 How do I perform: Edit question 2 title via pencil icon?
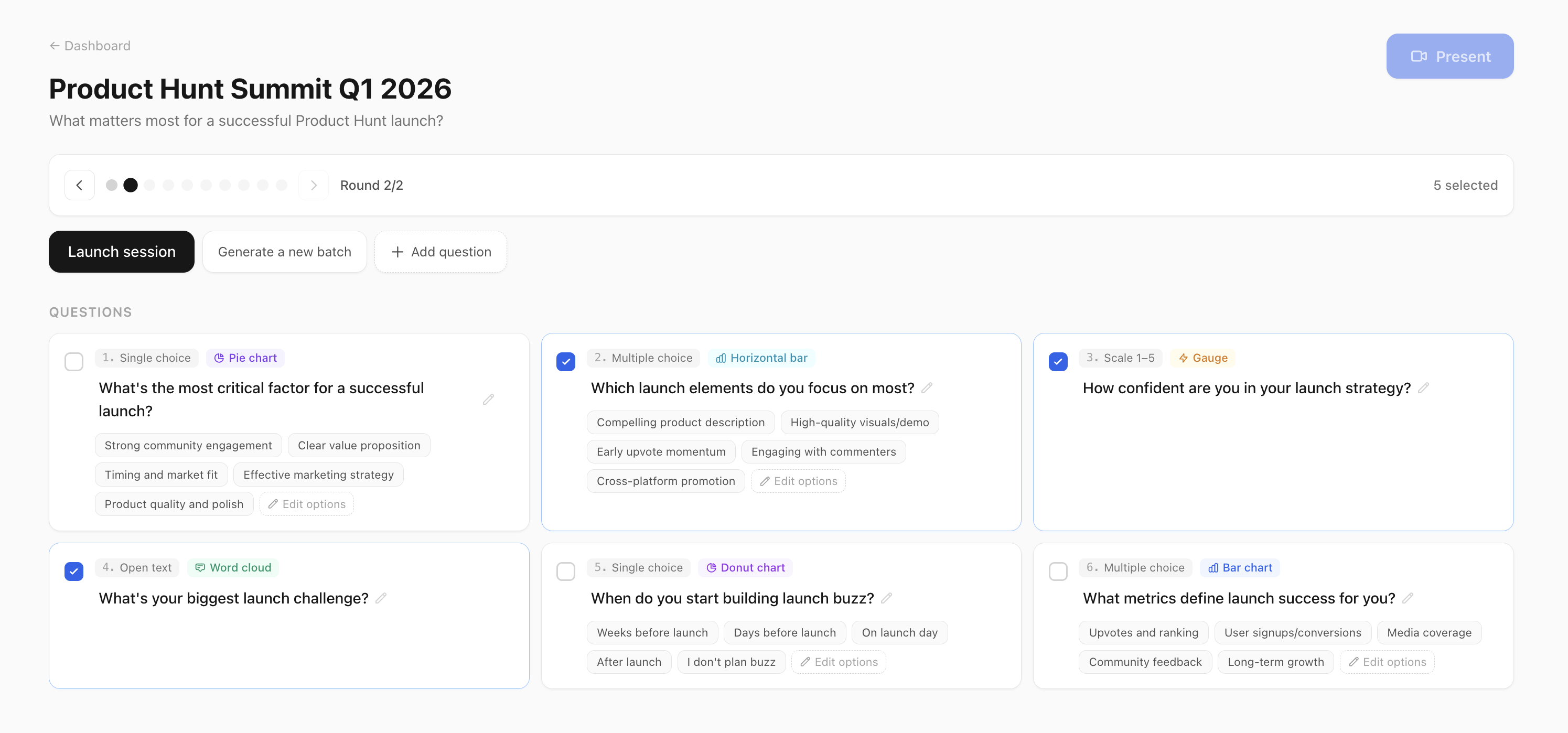coord(927,388)
